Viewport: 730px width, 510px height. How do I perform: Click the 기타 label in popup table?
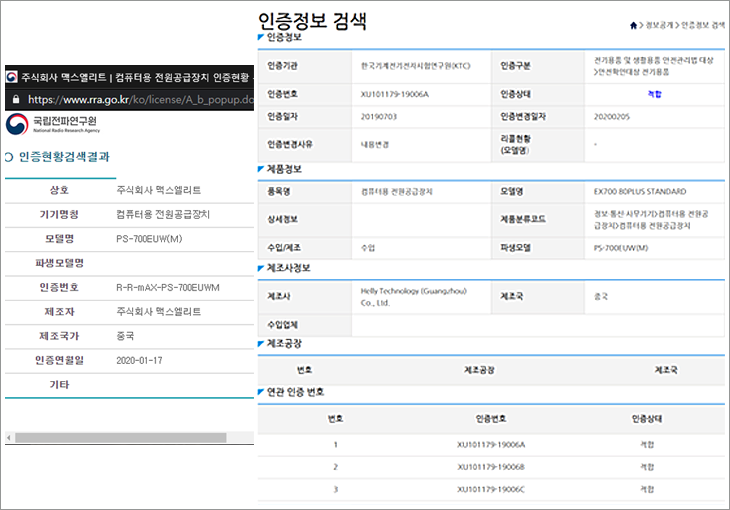click(x=60, y=385)
